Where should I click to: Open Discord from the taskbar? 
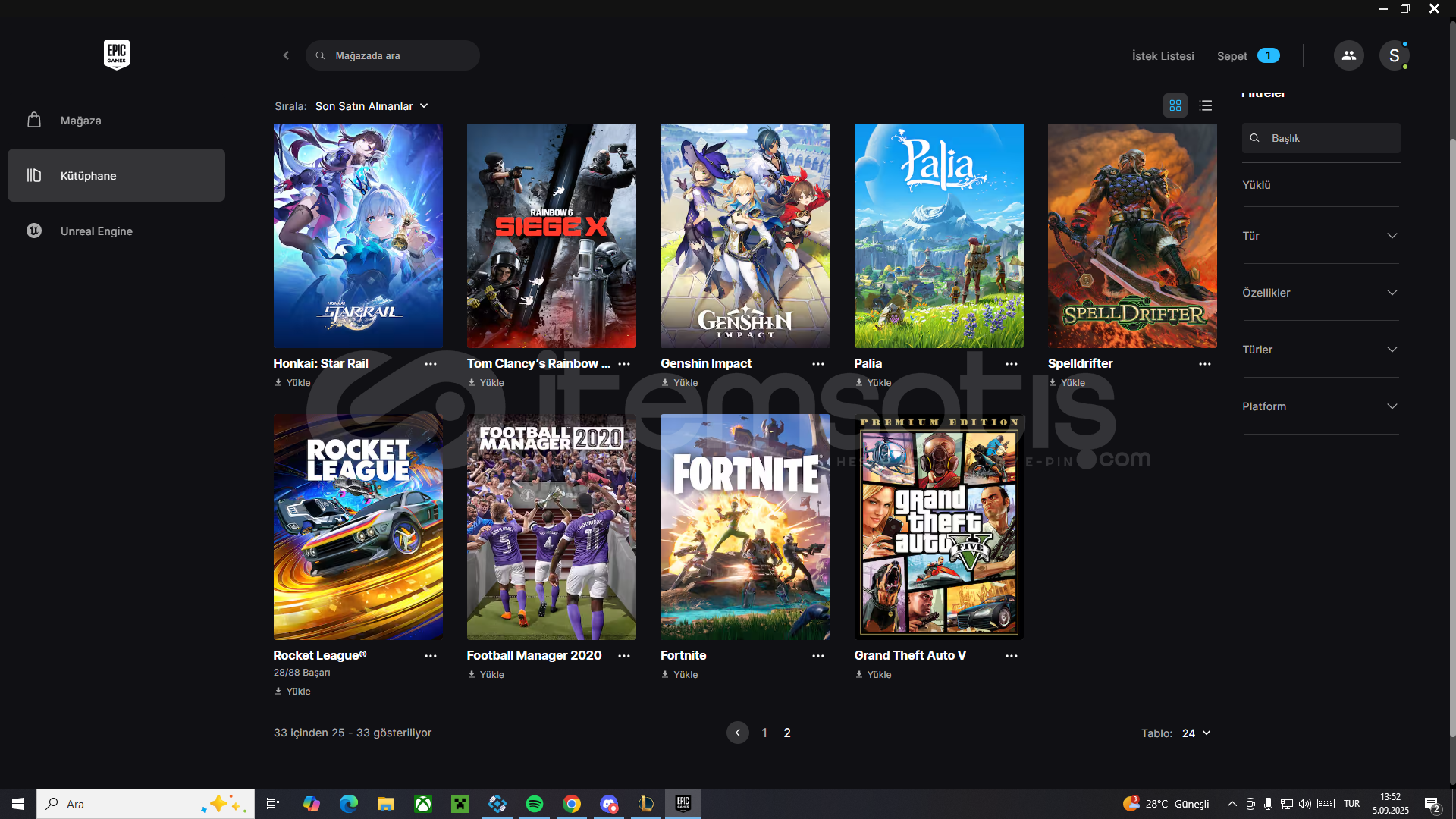[609, 804]
